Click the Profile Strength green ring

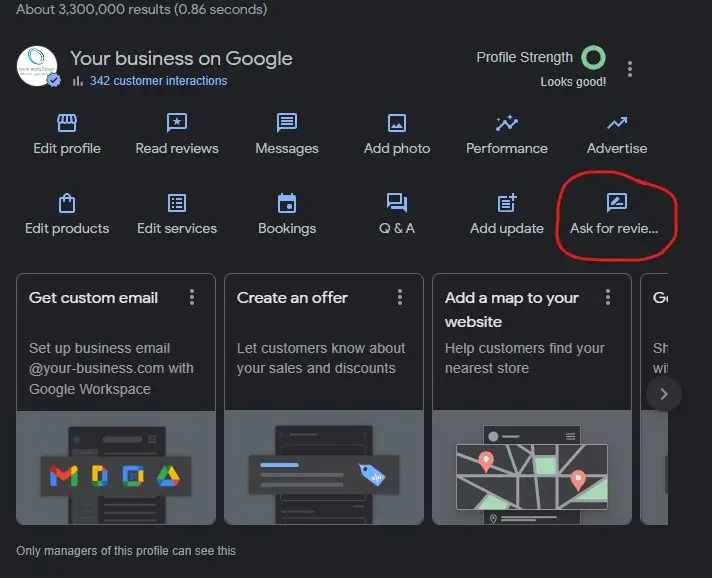coord(593,58)
